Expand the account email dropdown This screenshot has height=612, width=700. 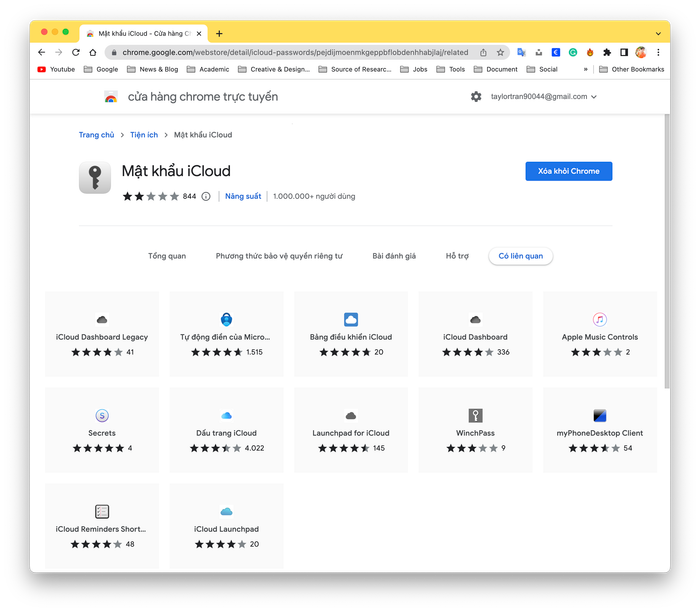click(594, 96)
